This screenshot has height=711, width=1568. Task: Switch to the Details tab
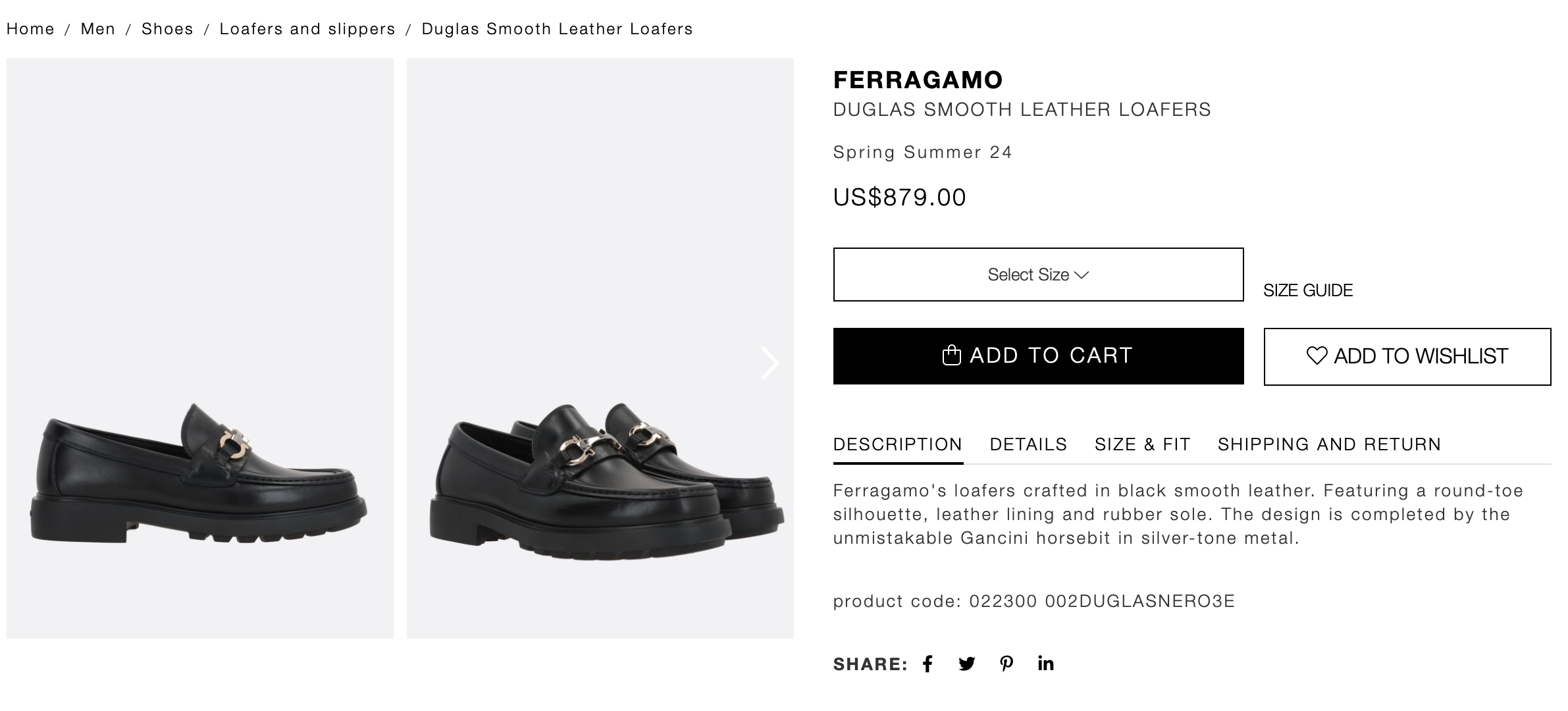pyautogui.click(x=1029, y=444)
